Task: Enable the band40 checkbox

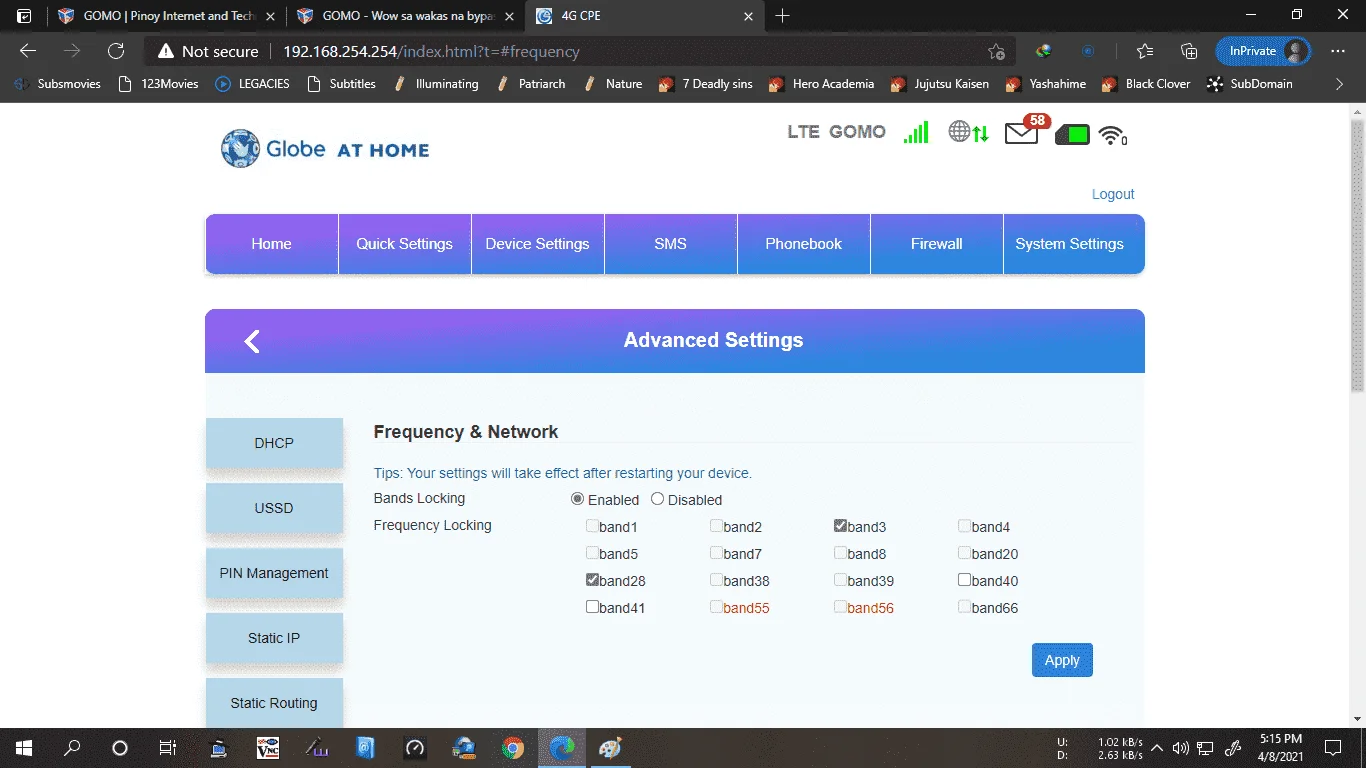Action: point(965,580)
